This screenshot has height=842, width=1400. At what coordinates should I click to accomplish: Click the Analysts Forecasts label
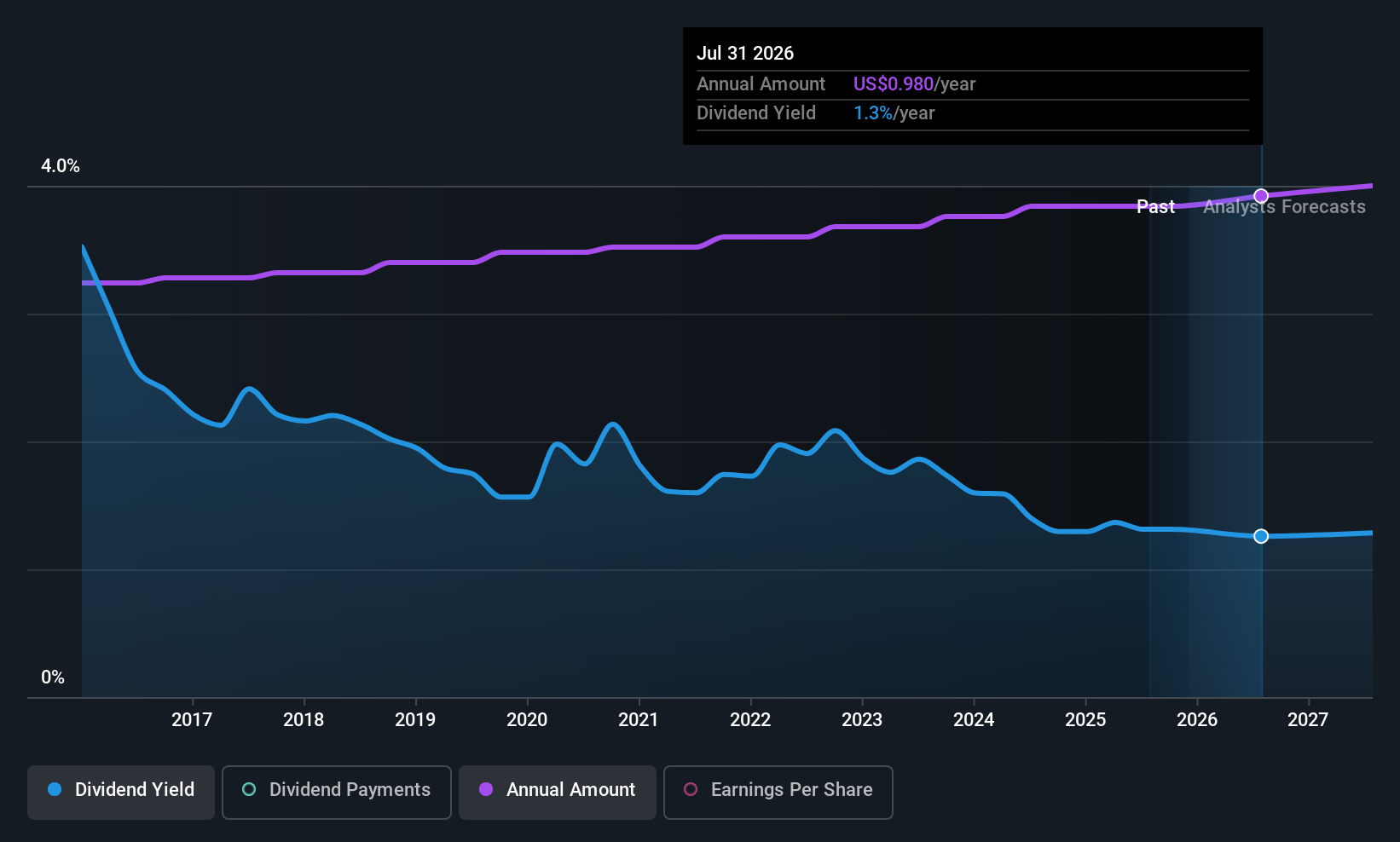tap(1284, 207)
